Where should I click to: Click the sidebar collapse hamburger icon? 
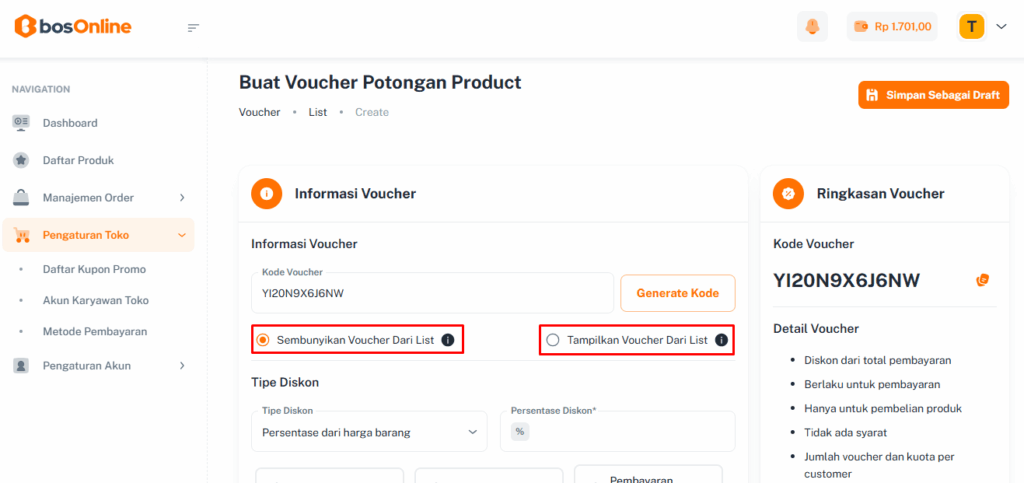click(194, 27)
